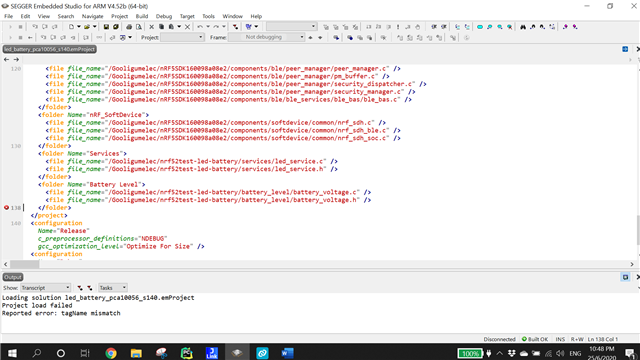The height and width of the screenshot is (360, 640).
Task: Click the Copy toolbar icon
Action: 161,27
